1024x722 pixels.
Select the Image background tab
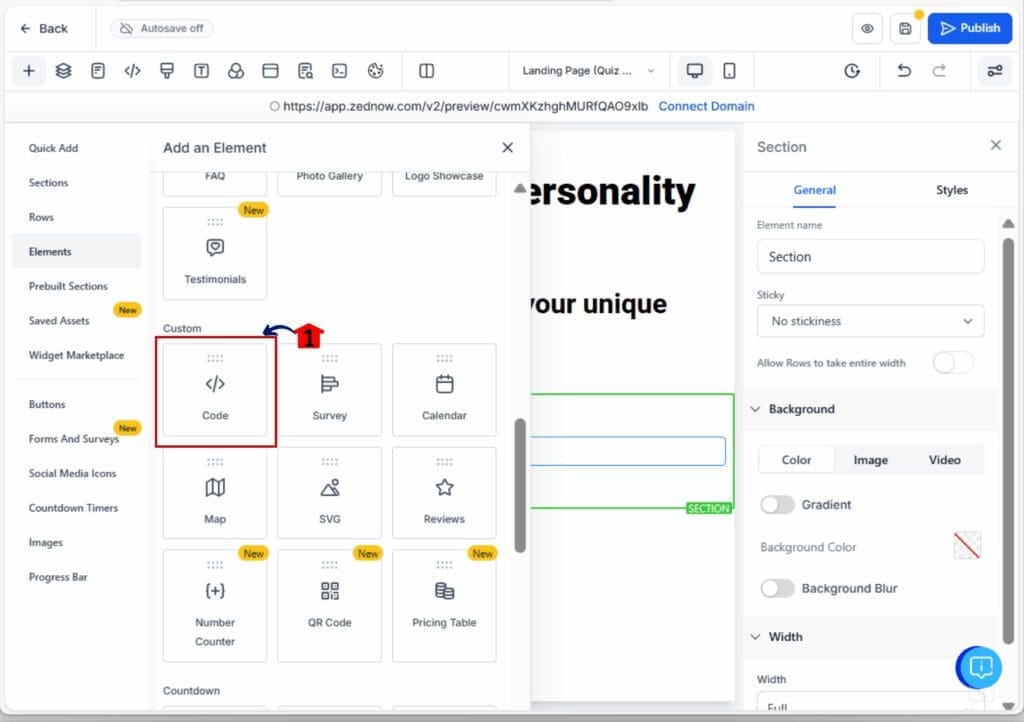(x=870, y=460)
